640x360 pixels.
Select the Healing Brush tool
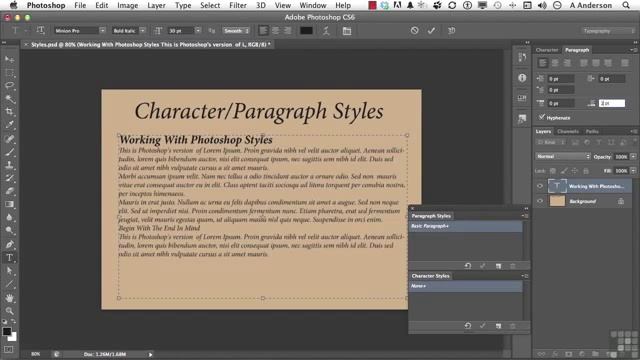9,139
